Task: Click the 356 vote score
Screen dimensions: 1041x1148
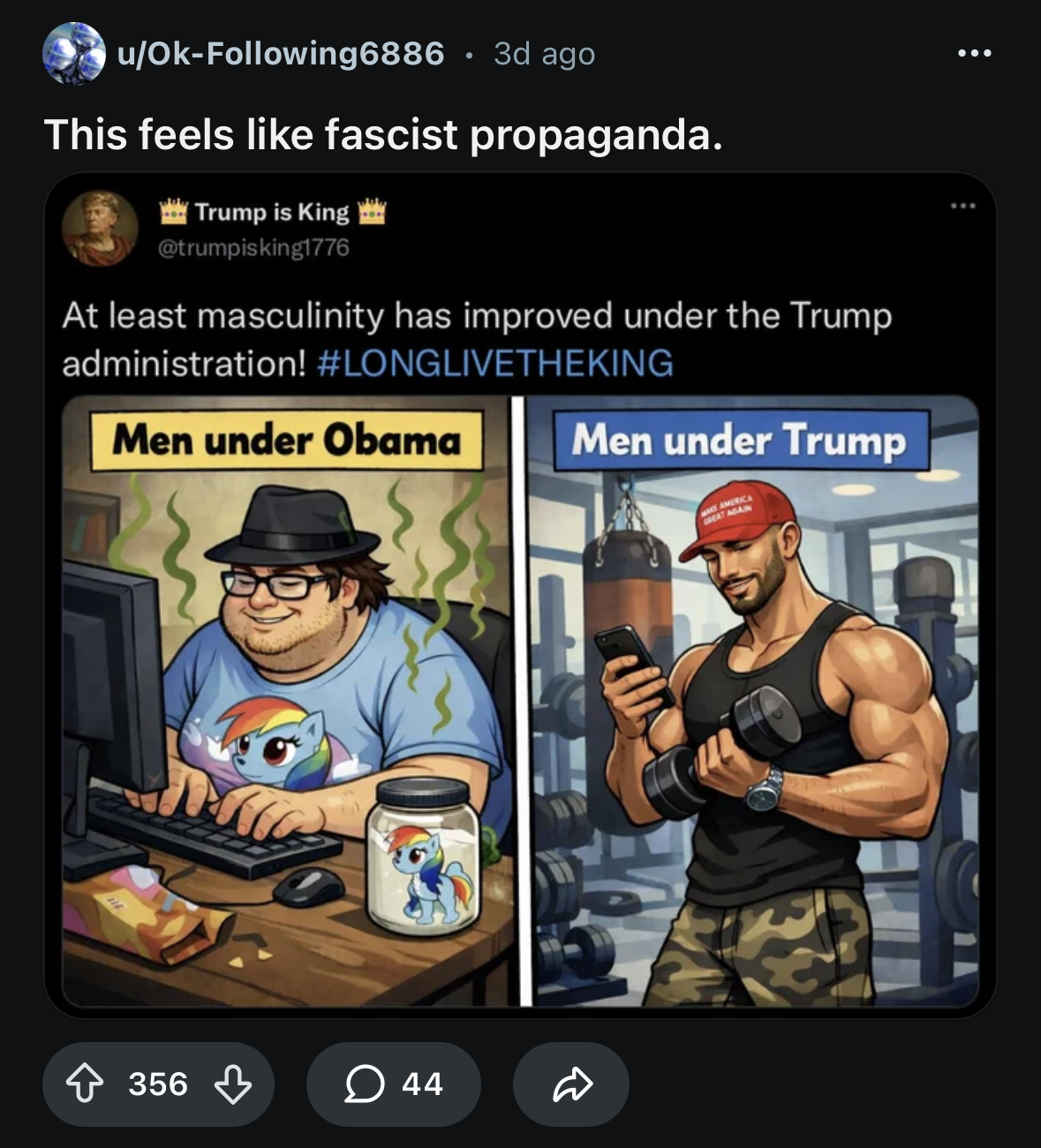Action: tap(158, 1084)
